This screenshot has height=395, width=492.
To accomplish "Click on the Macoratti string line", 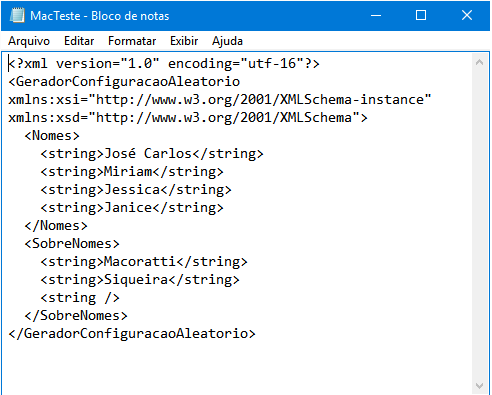I will click(144, 262).
